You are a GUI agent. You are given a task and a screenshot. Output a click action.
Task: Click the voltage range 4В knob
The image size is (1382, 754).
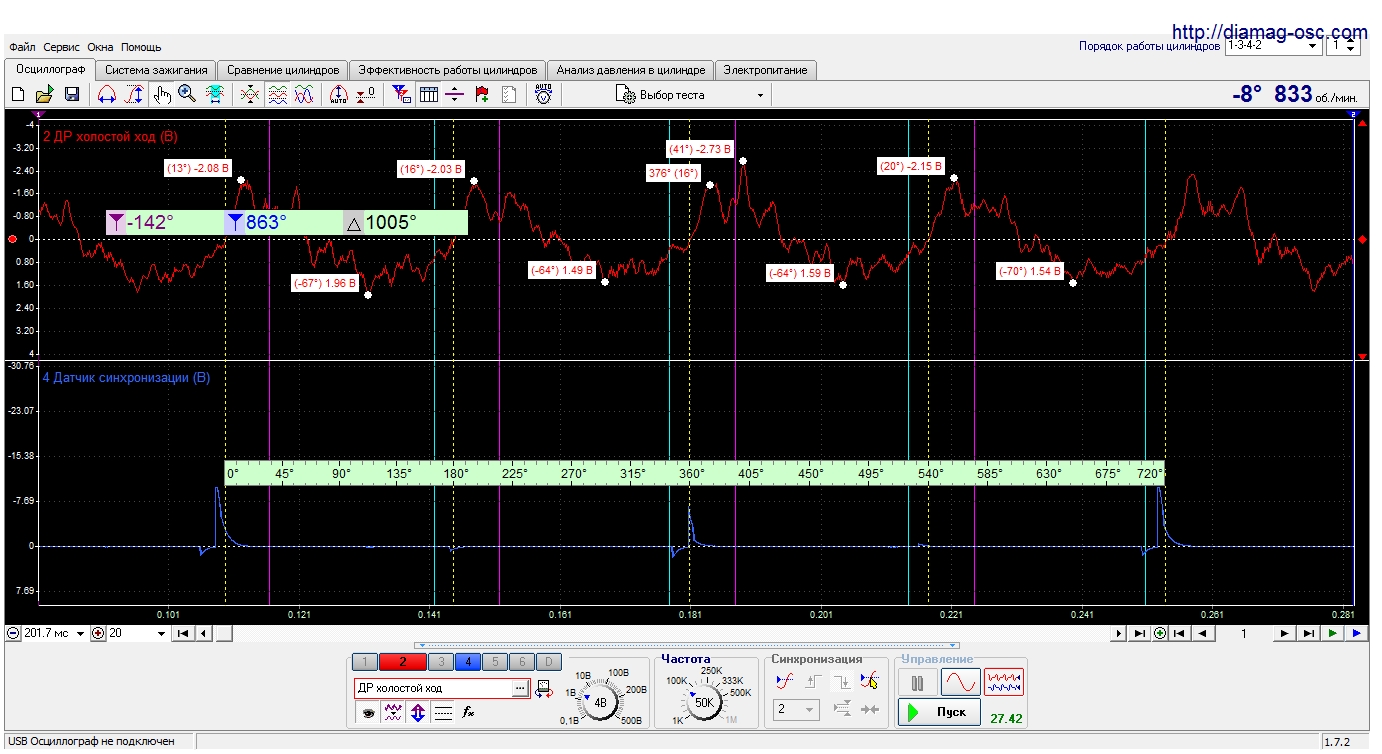click(600, 702)
